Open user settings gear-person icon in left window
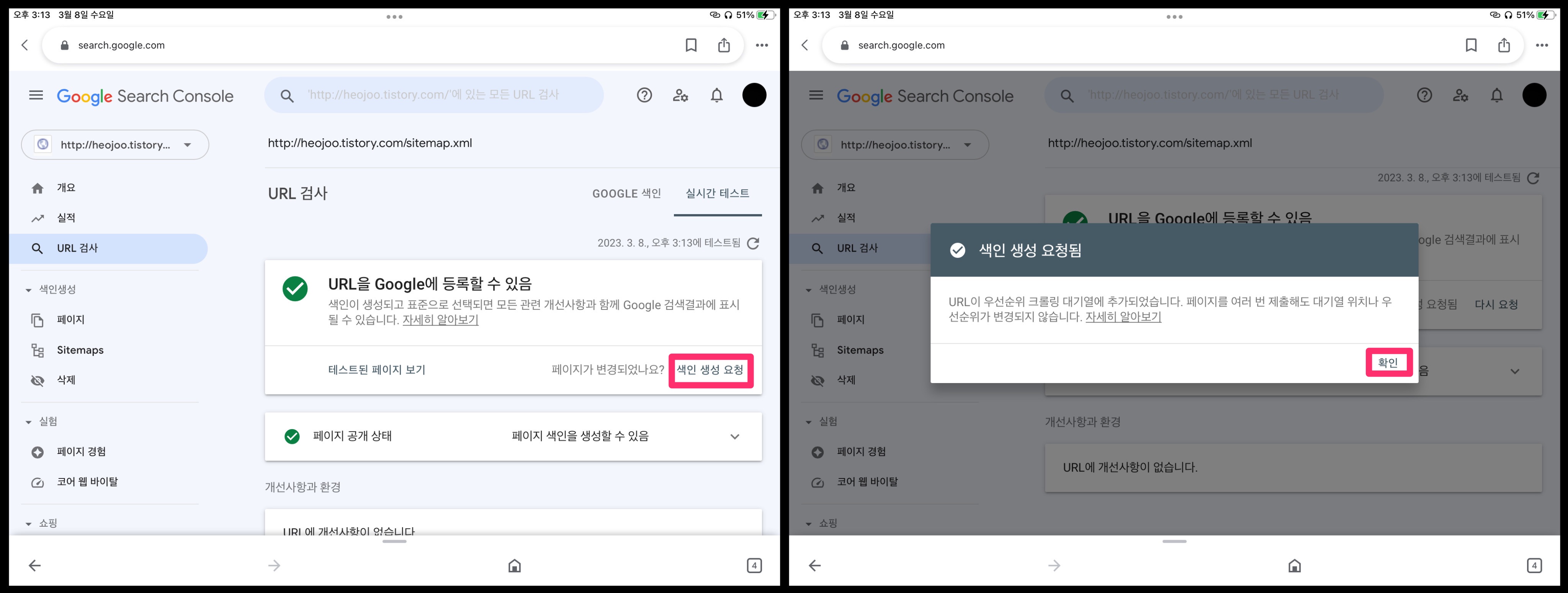1568x593 pixels. tap(680, 96)
